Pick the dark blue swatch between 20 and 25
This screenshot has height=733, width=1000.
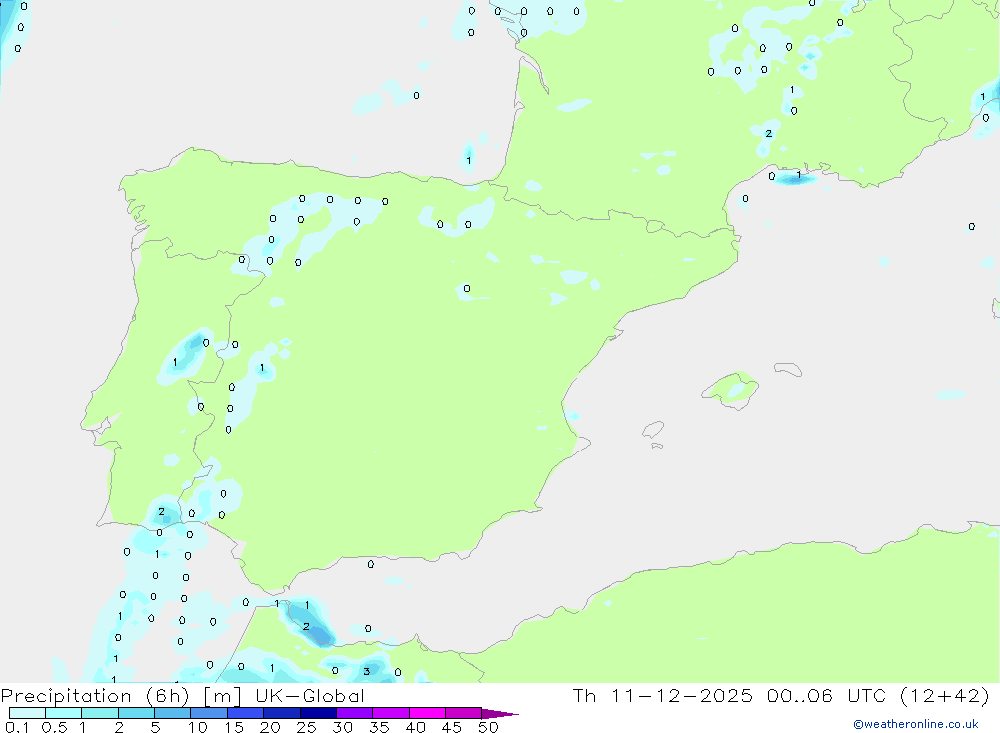[282, 713]
